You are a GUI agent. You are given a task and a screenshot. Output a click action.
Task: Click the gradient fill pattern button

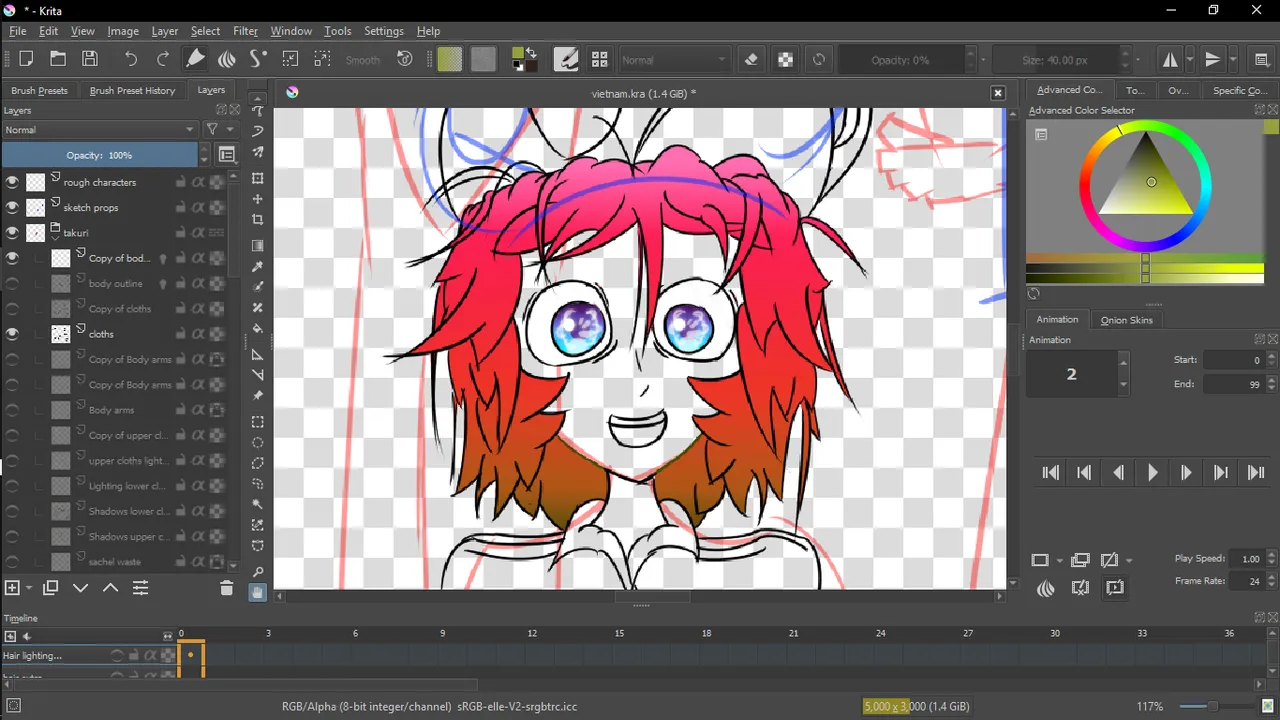(450, 59)
